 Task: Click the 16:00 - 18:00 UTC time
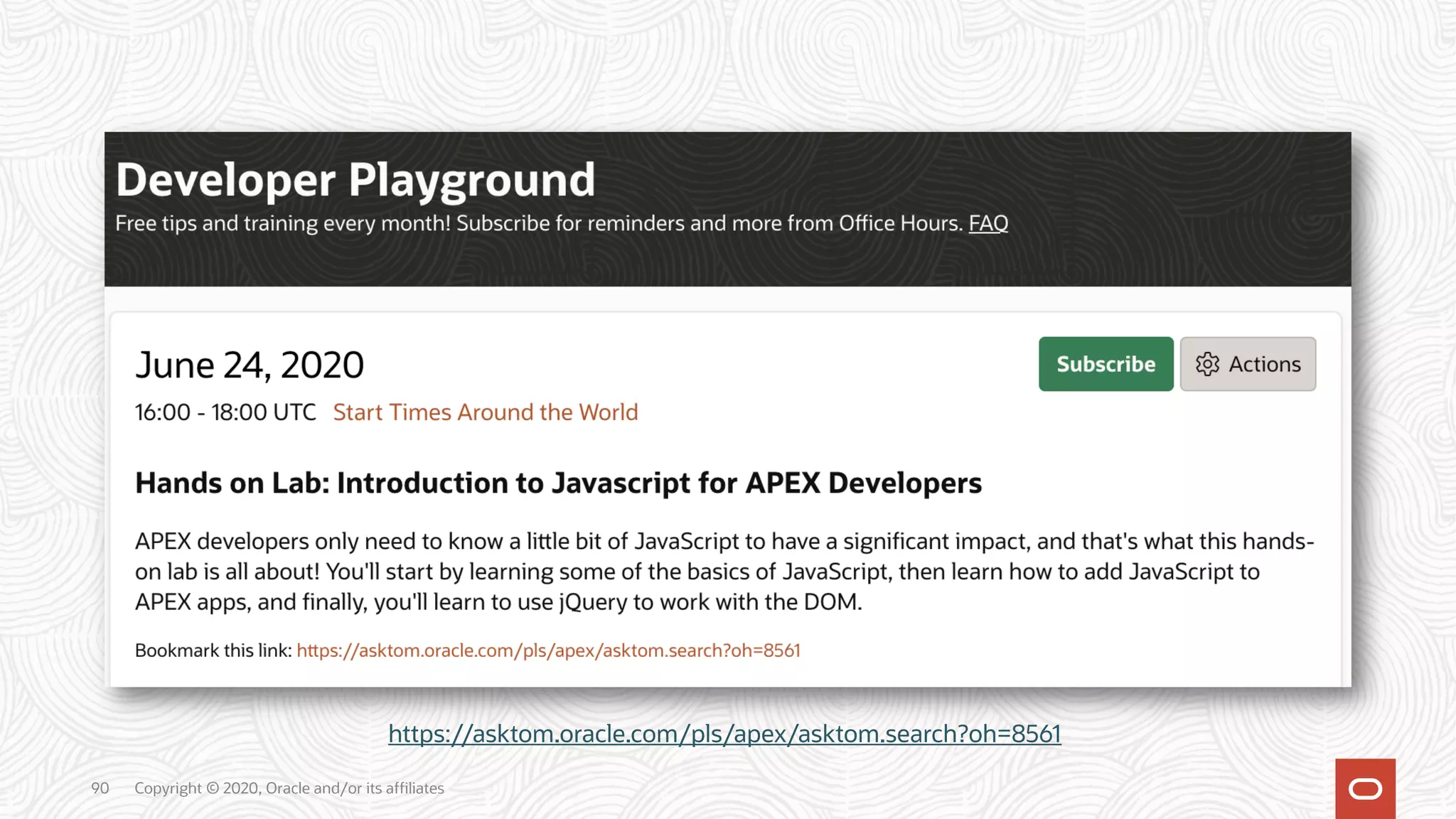(225, 412)
